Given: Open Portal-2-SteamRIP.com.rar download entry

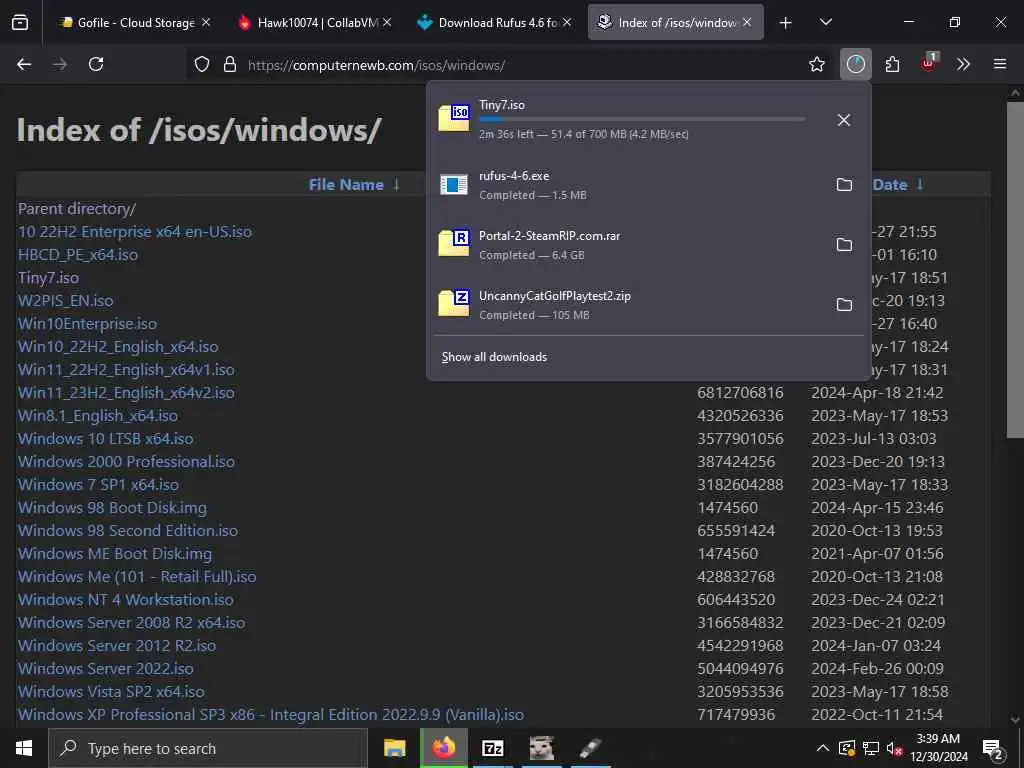Looking at the screenshot, I should [x=627, y=245].
